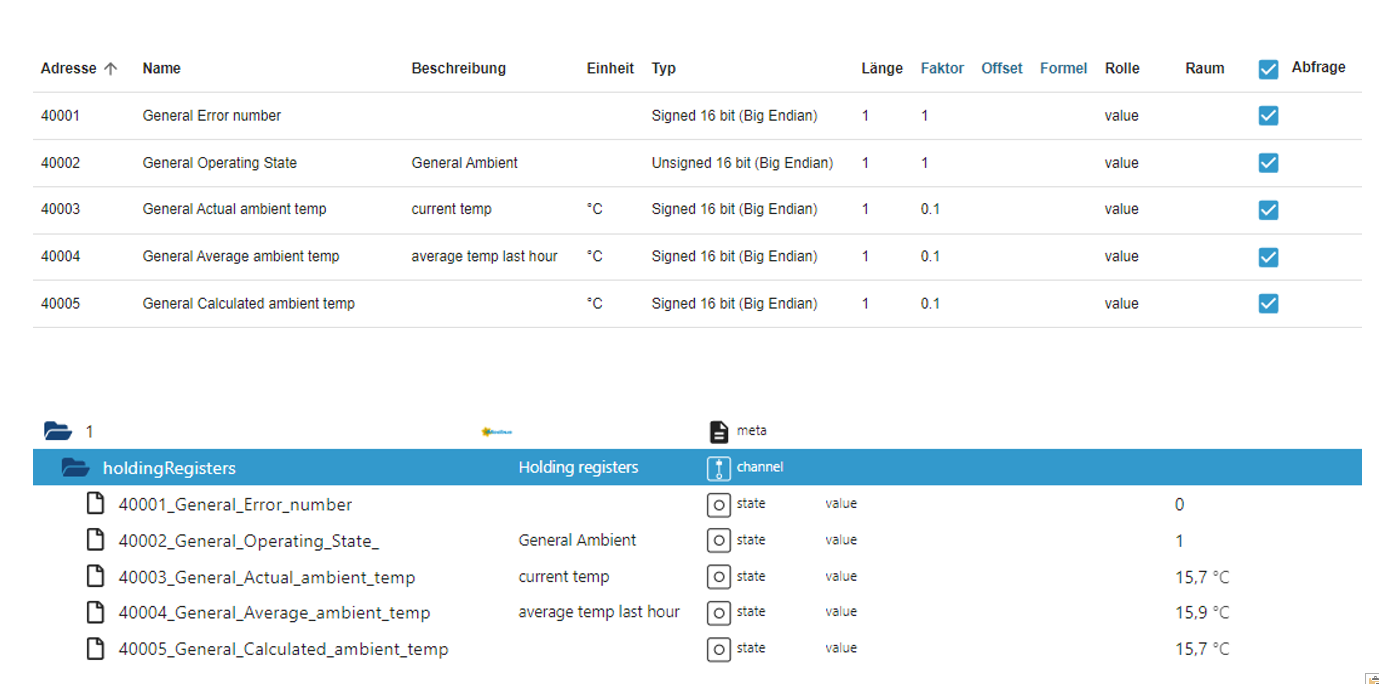Click the 15,9 °C value

pos(1202,613)
